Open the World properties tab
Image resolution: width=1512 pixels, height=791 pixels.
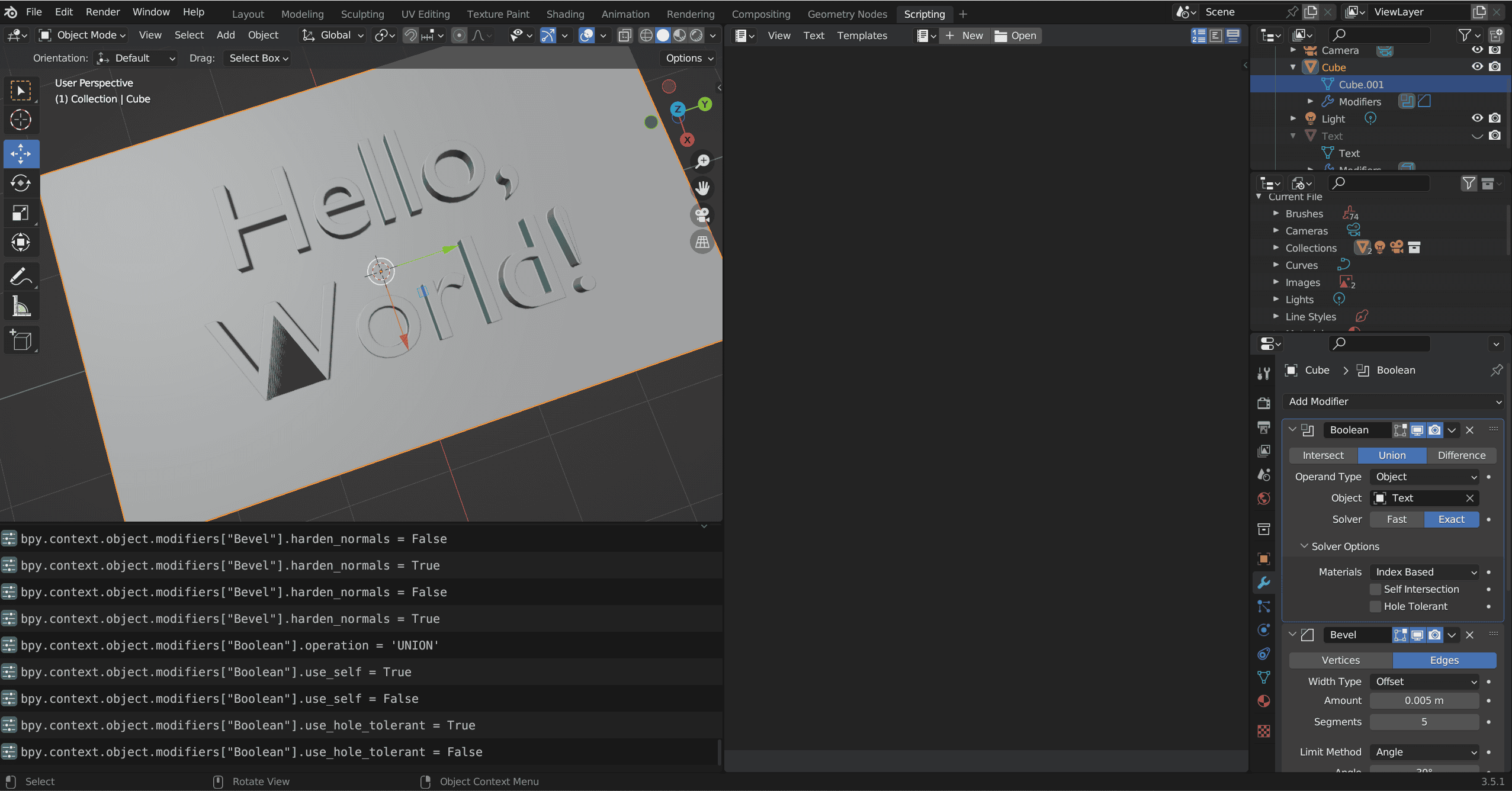click(1264, 499)
